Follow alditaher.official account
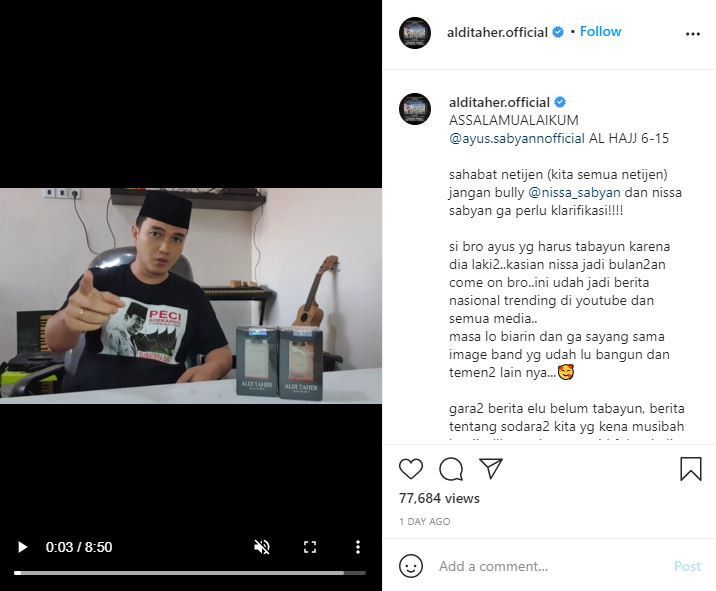 600,32
